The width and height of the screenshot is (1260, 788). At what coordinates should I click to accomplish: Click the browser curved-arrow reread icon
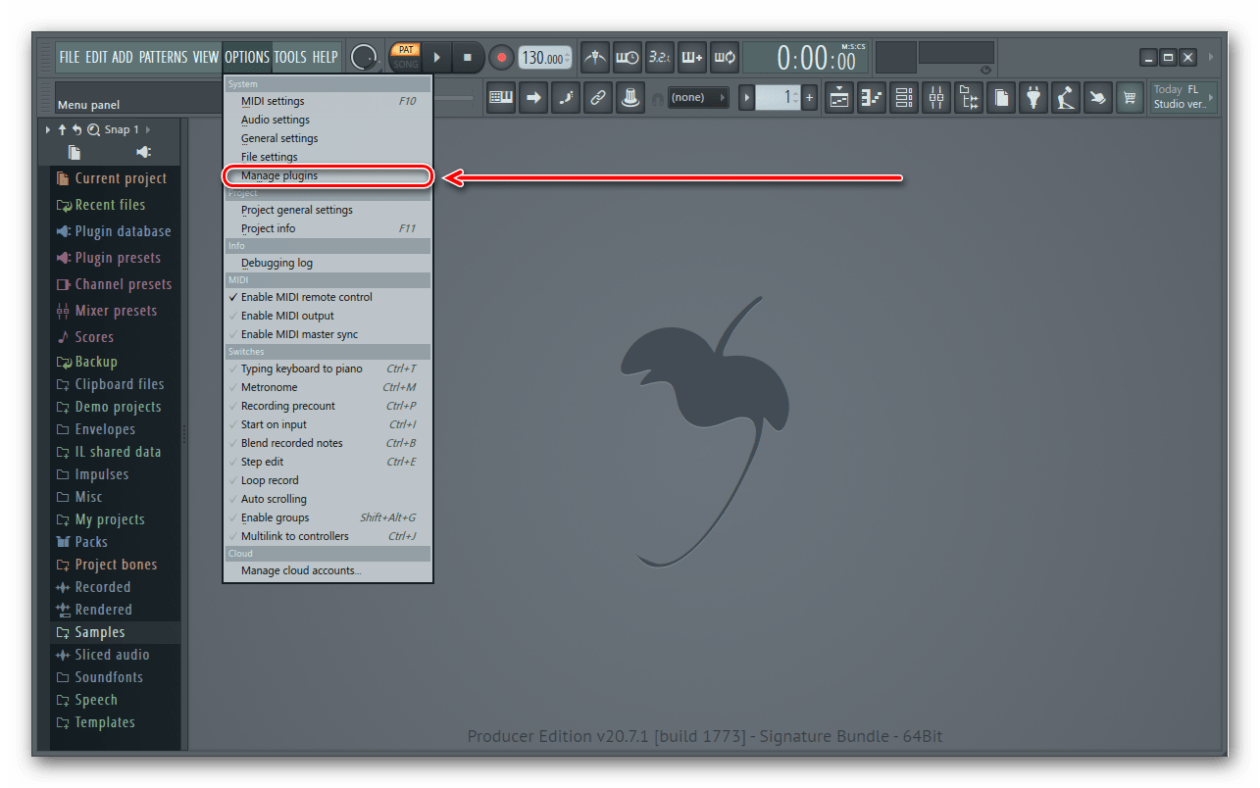(x=77, y=130)
